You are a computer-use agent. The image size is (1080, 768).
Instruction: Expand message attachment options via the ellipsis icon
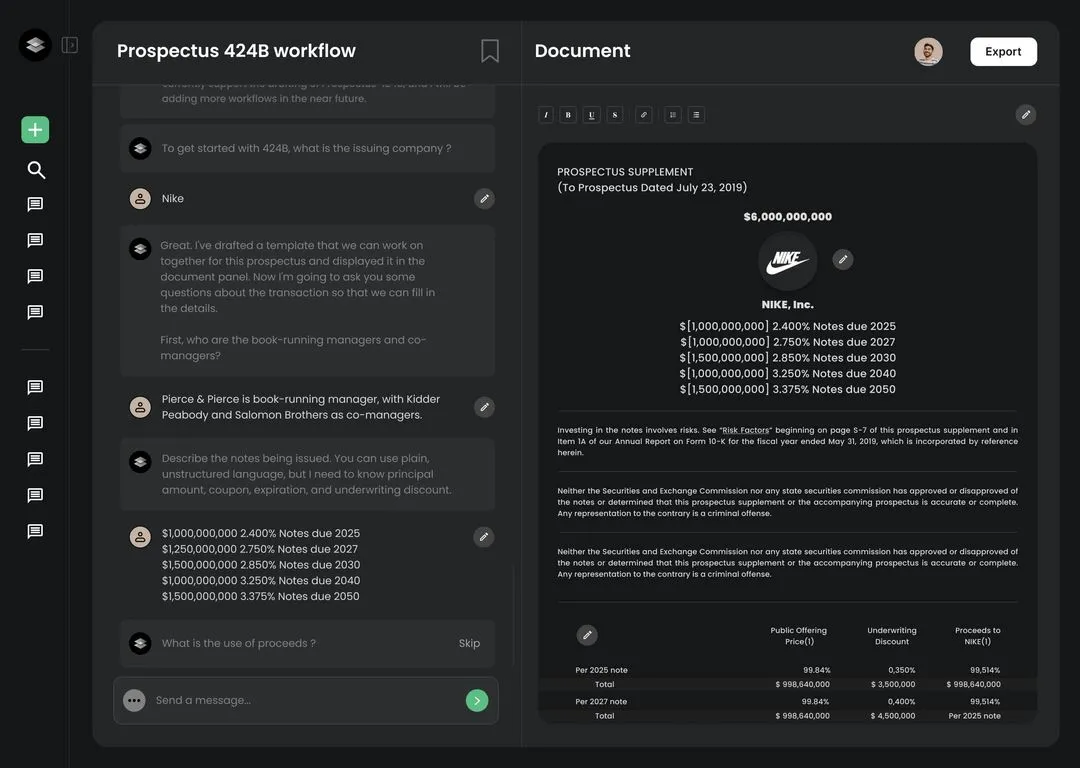click(133, 699)
